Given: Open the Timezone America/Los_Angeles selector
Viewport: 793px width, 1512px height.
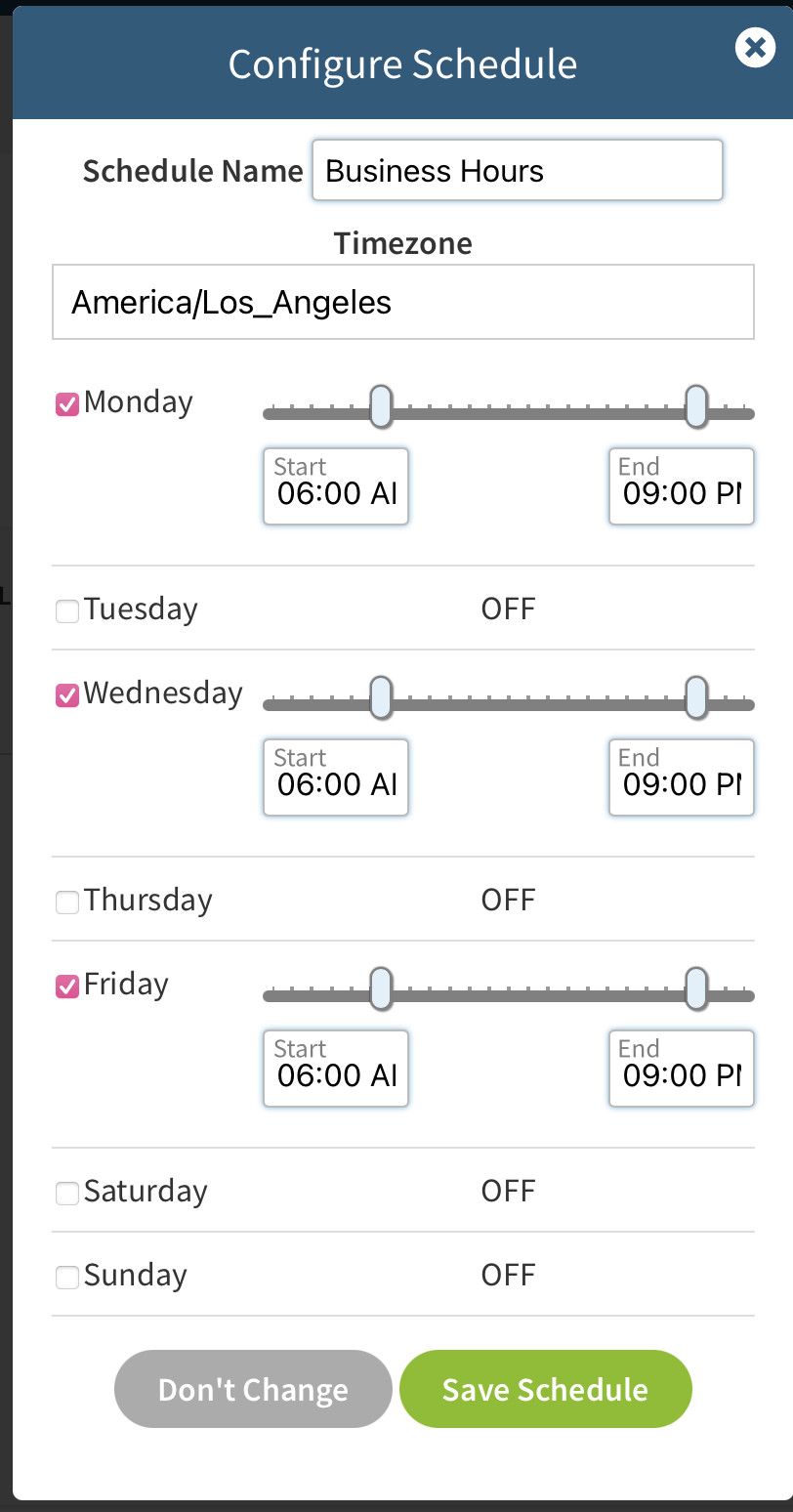Looking at the screenshot, I should pos(402,303).
